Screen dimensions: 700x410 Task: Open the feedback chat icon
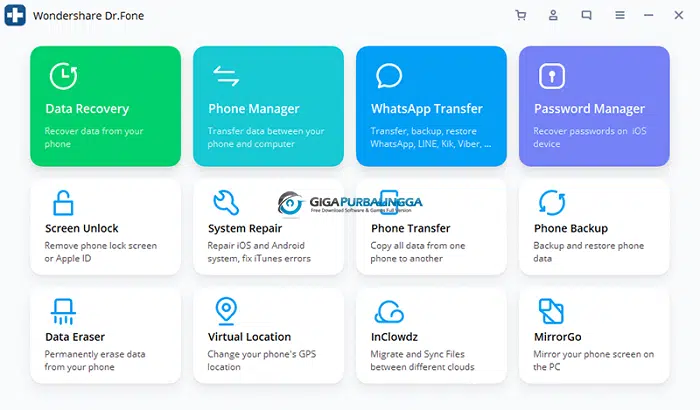(x=587, y=15)
